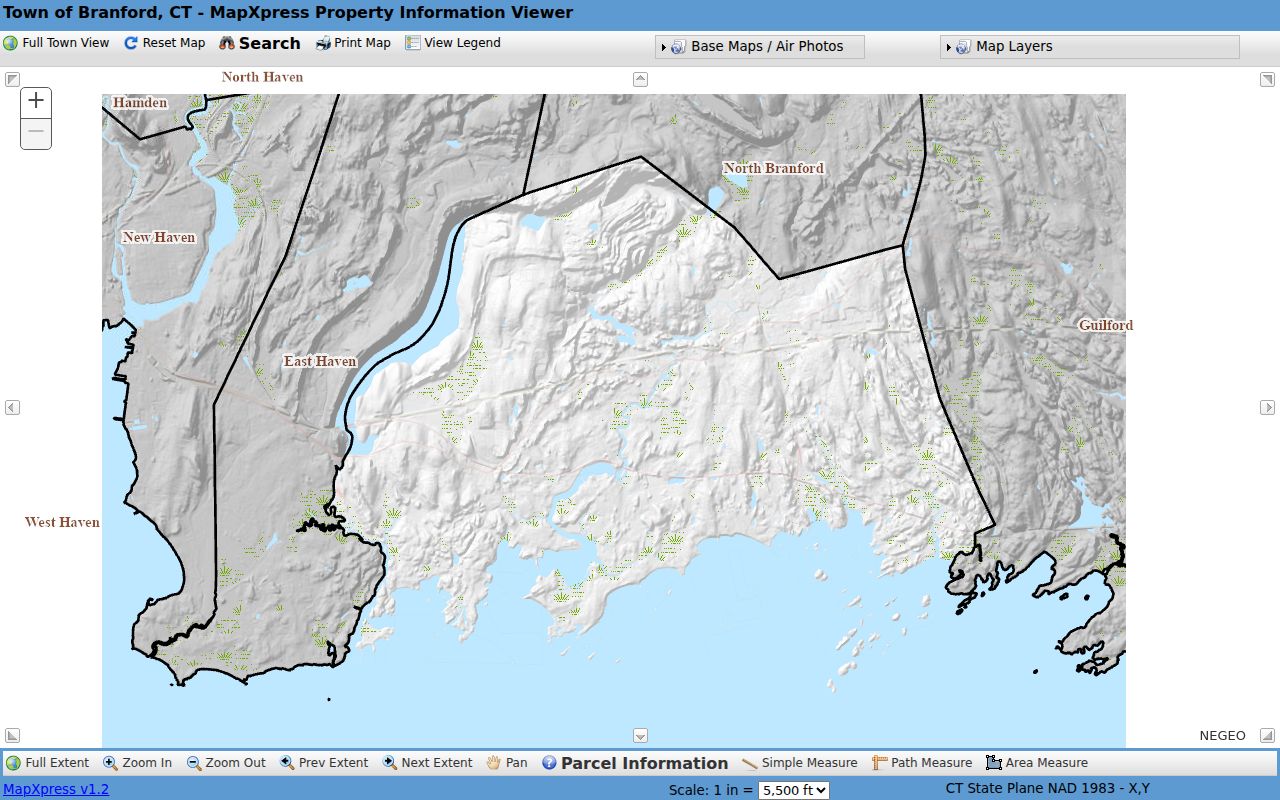Click the North Branford label on map
This screenshot has height=800, width=1280.
[x=774, y=168]
